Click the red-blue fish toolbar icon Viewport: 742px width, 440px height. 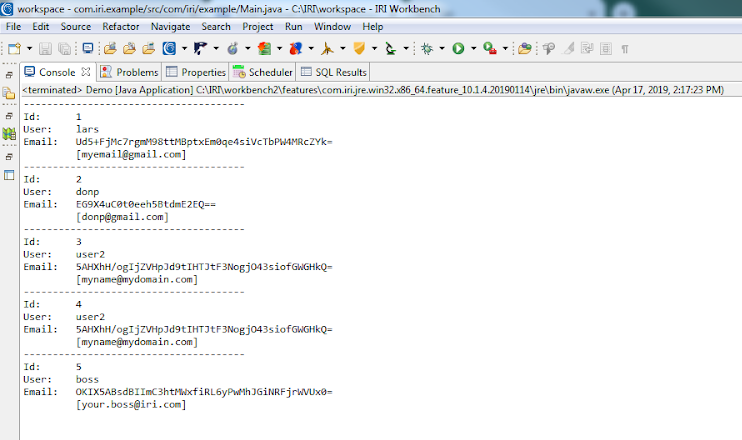click(296, 48)
